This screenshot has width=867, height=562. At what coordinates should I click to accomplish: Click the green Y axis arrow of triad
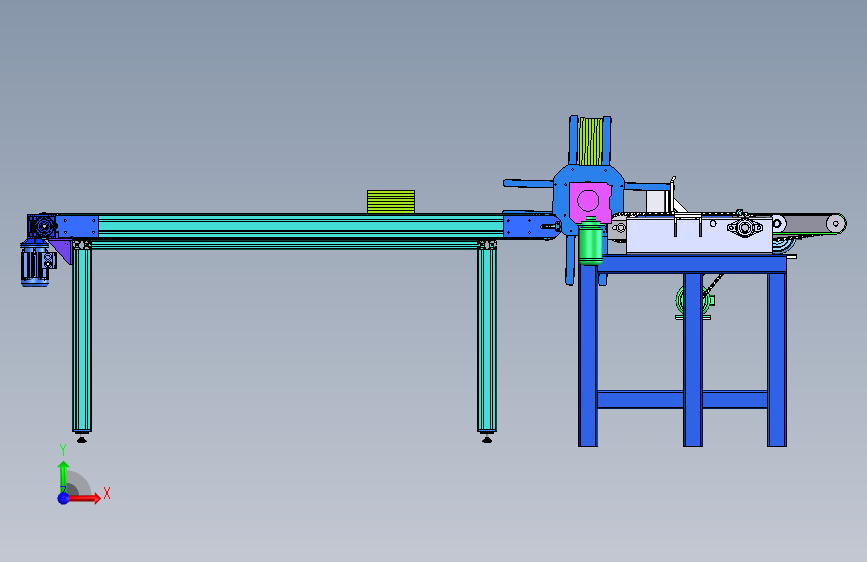(x=63, y=476)
